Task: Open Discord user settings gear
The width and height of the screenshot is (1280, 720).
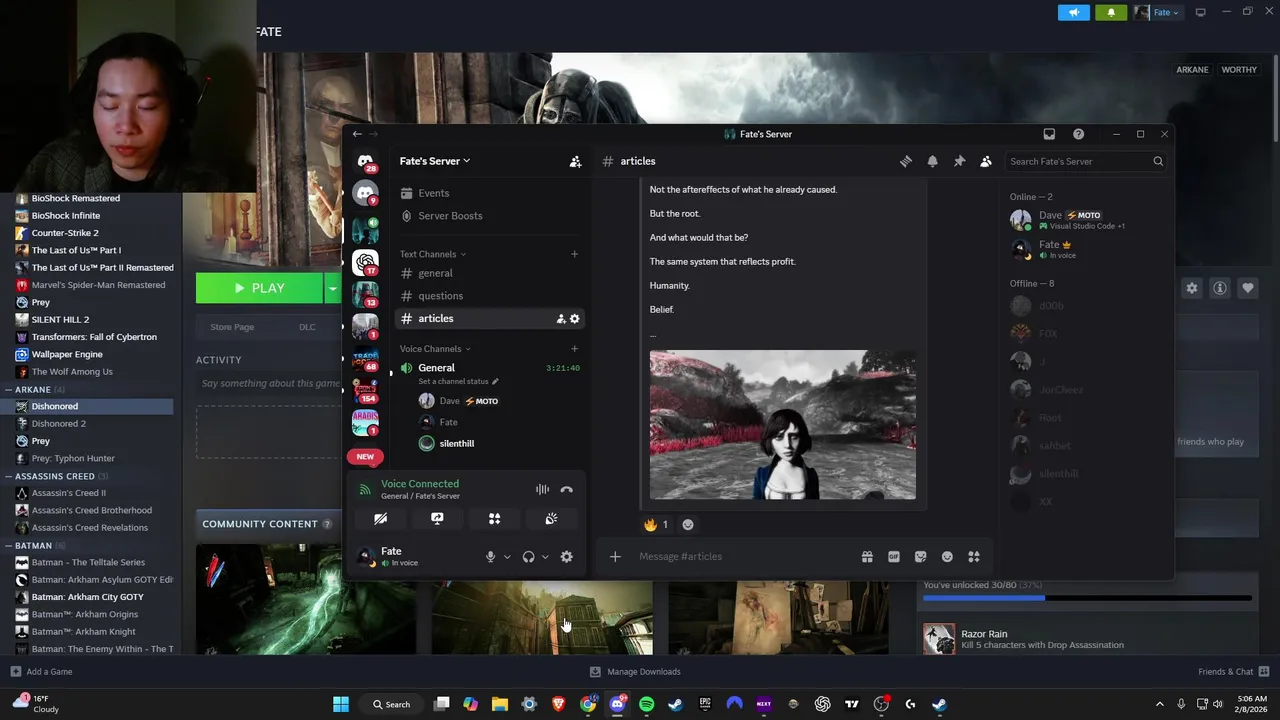Action: pyautogui.click(x=566, y=557)
